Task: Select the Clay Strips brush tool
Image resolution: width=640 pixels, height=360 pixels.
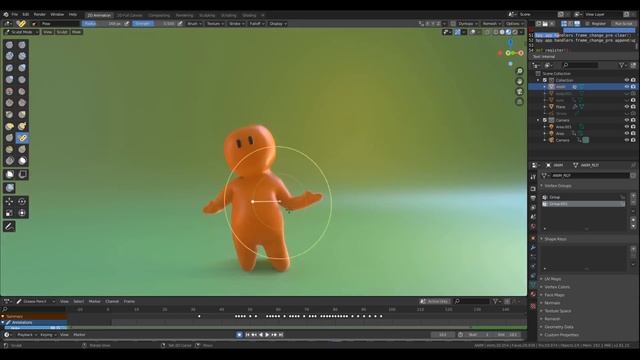Action: click(x=22, y=56)
